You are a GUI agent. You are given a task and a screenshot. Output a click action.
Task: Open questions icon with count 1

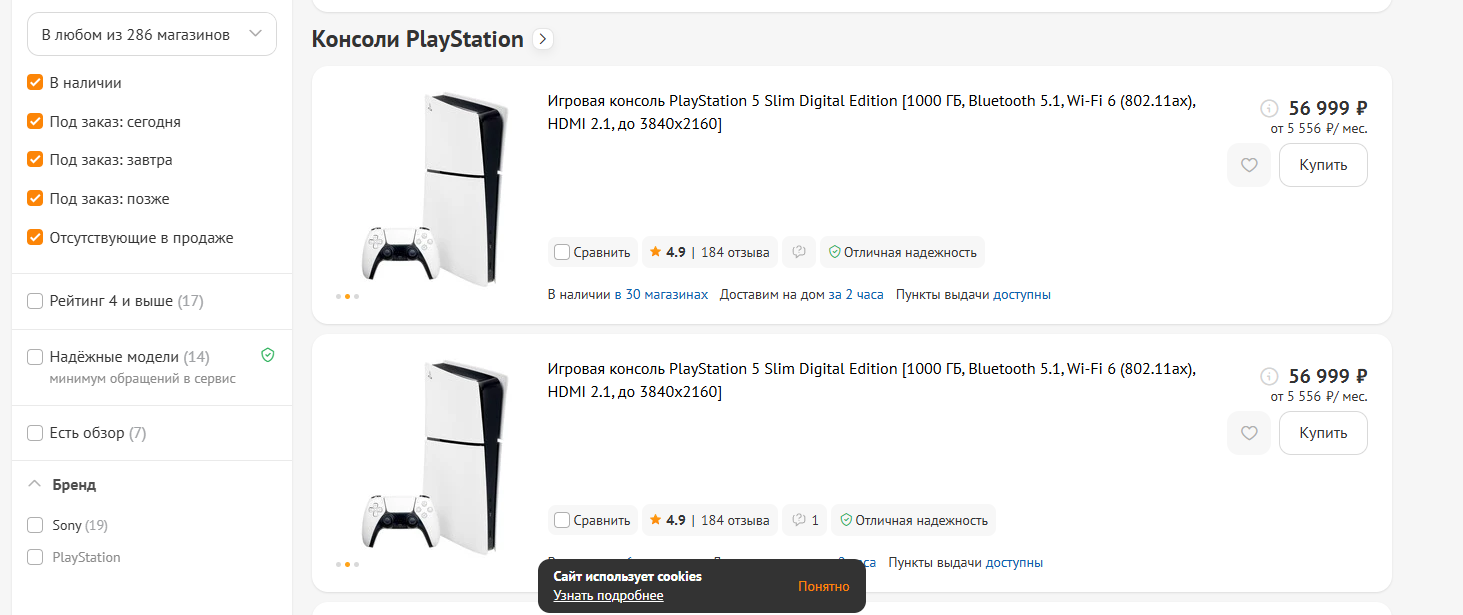pyautogui.click(x=805, y=520)
